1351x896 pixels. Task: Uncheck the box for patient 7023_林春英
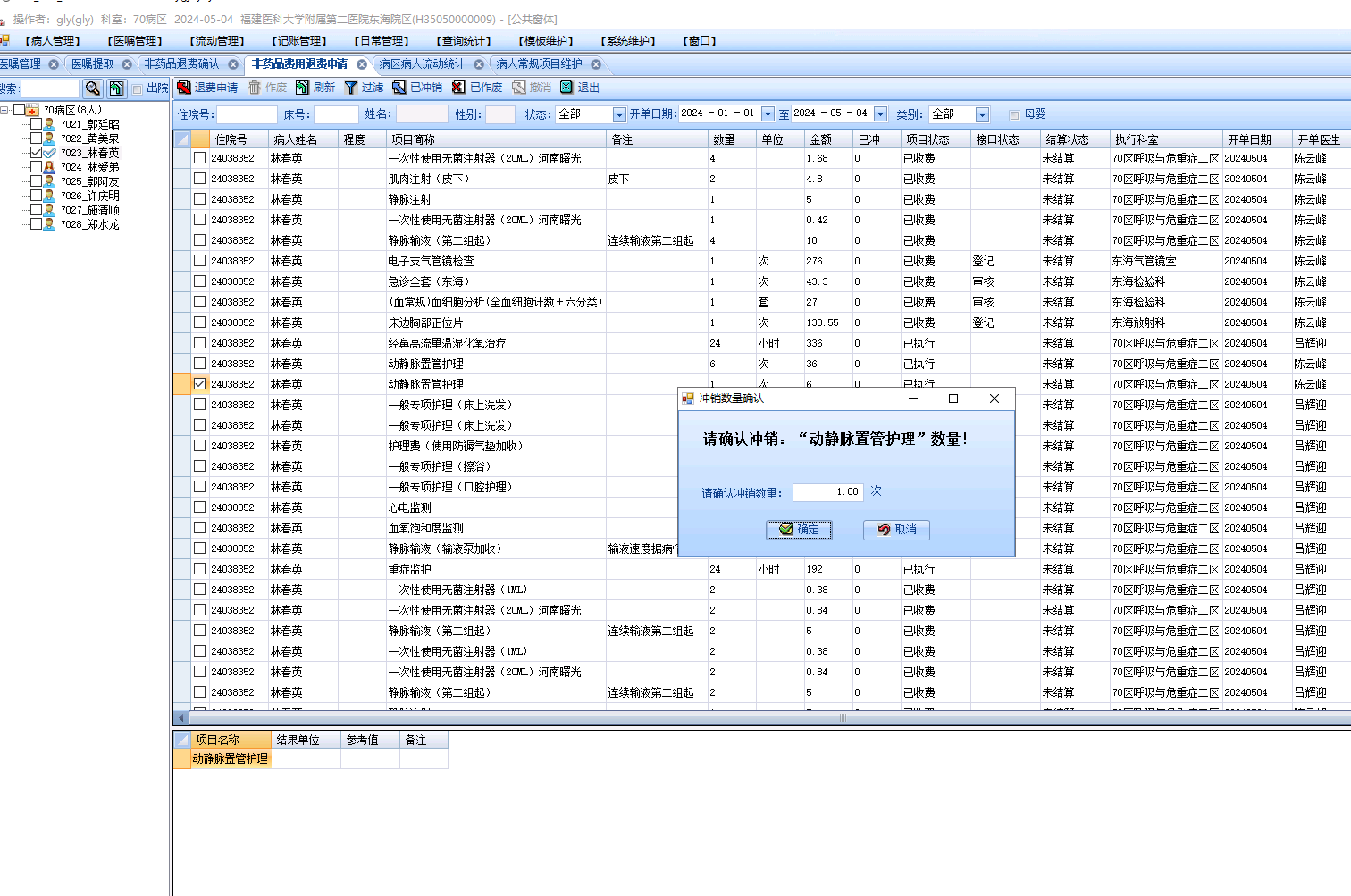coord(37,153)
